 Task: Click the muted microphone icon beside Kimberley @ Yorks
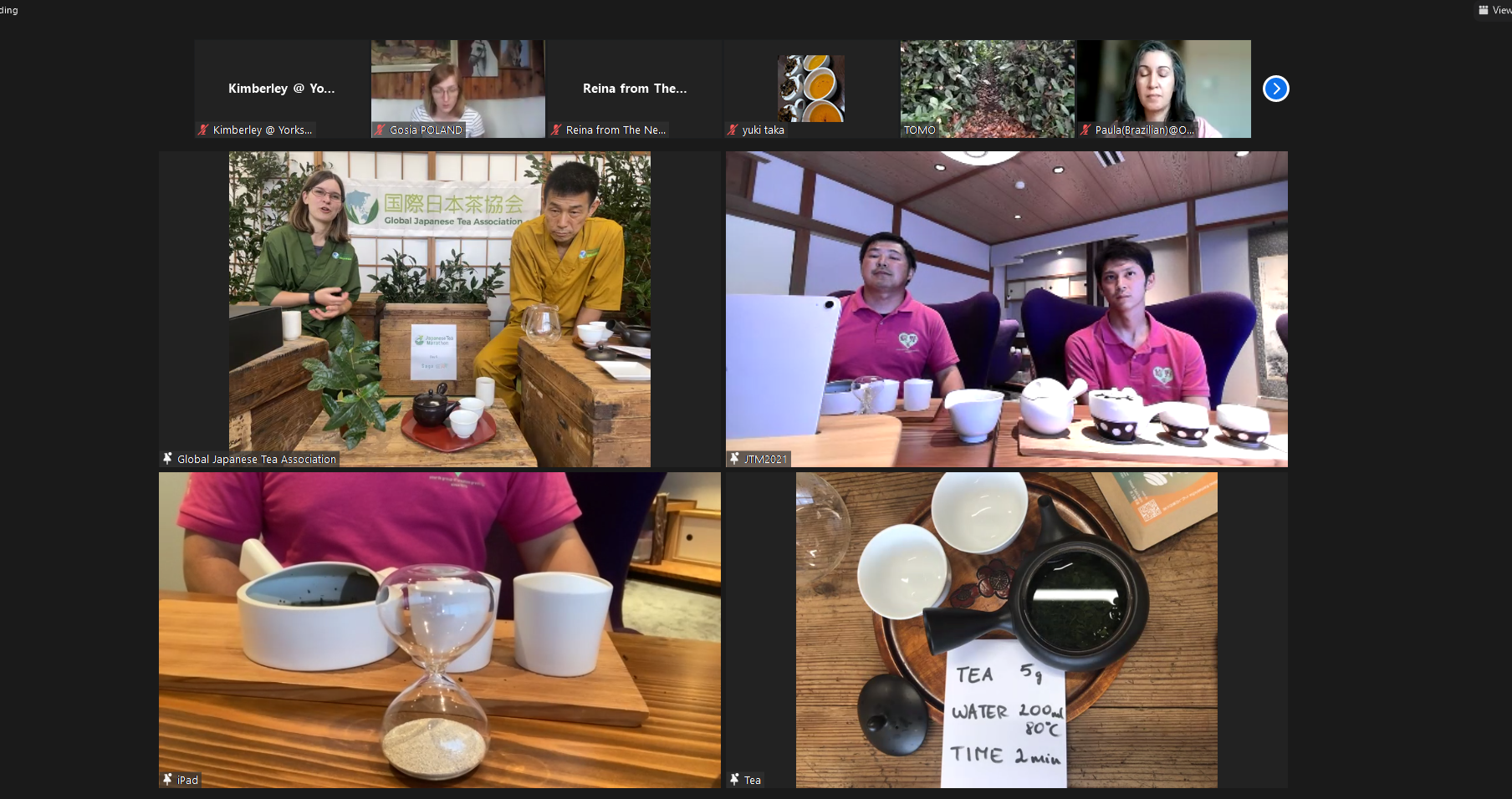pos(202,130)
